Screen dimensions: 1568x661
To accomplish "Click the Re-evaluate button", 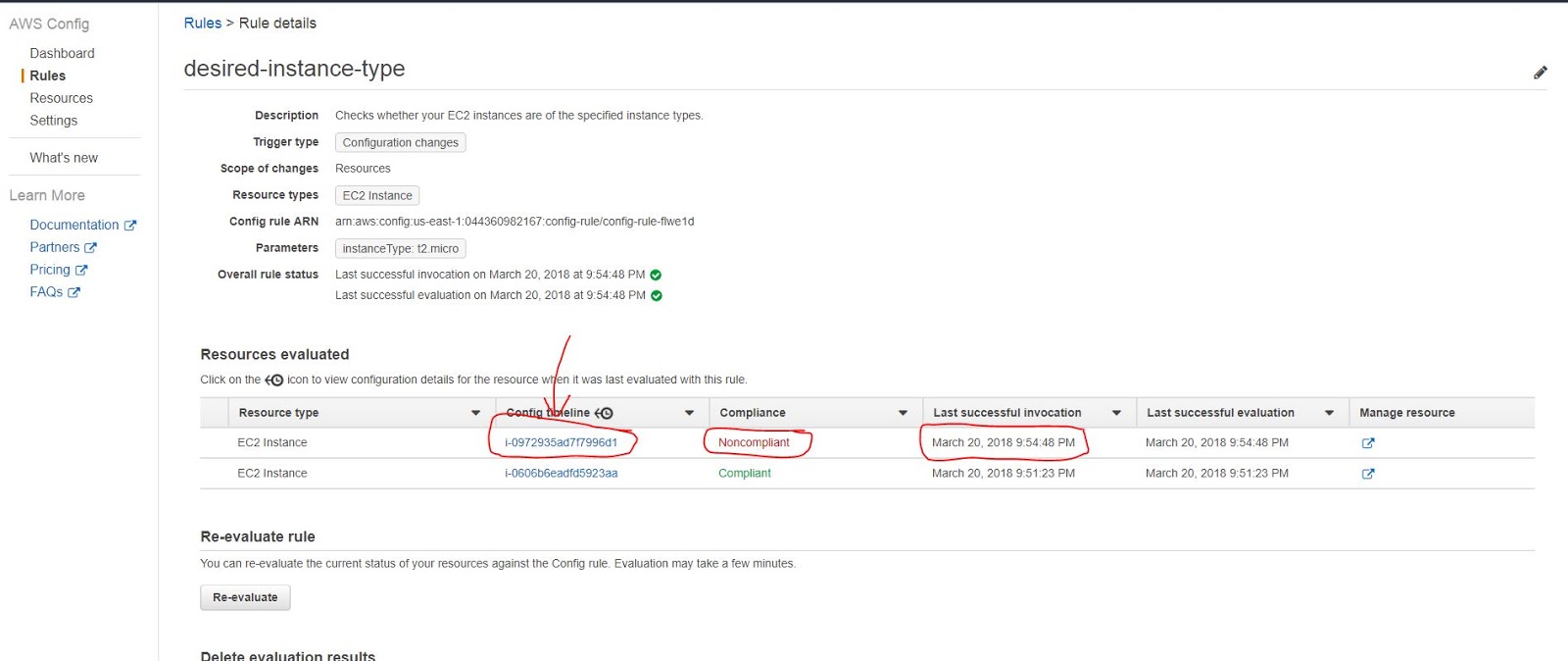I will click(245, 597).
